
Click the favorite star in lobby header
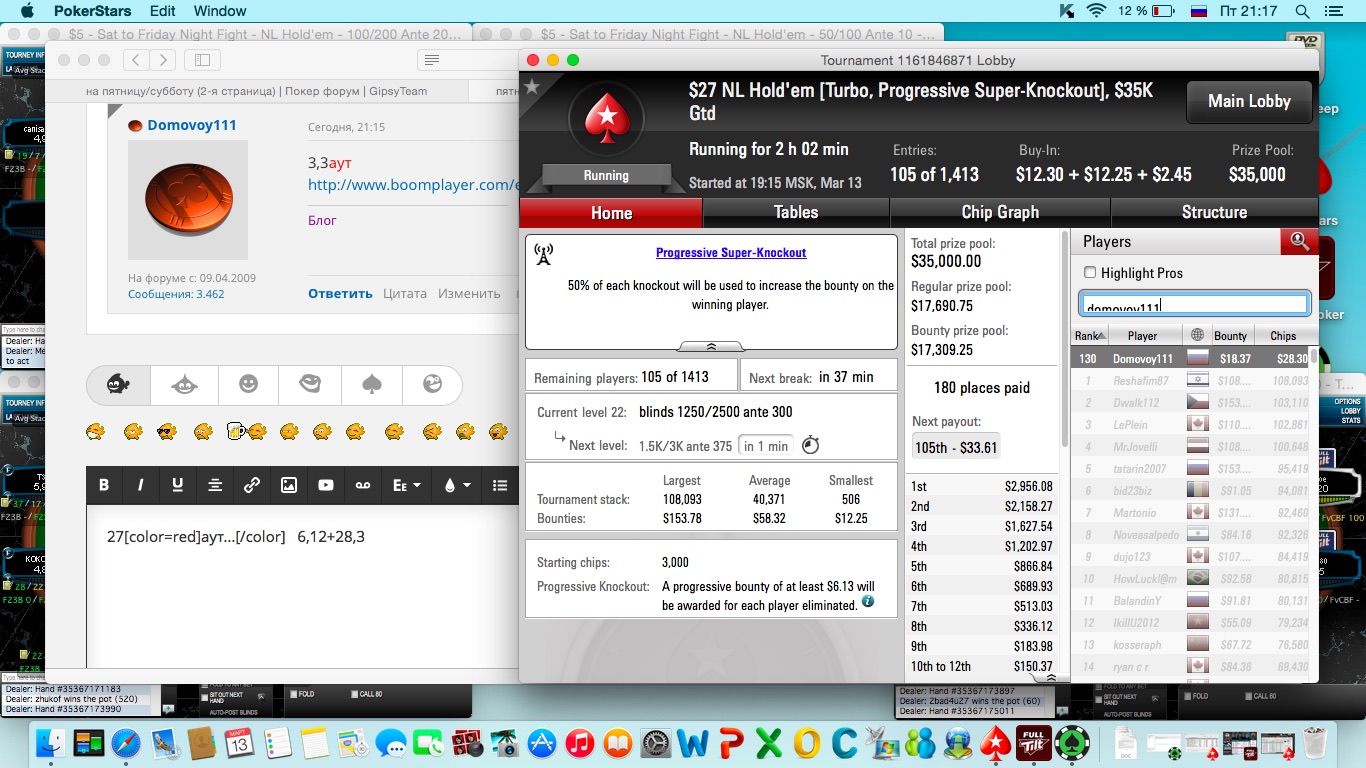point(532,87)
